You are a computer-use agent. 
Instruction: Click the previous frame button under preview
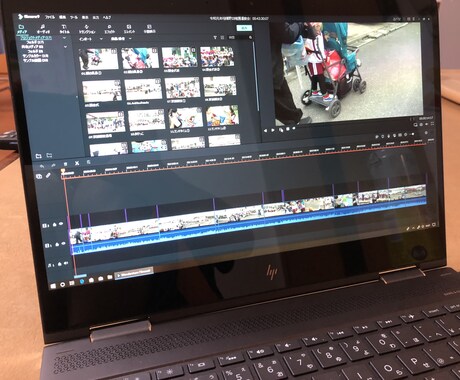coord(265,131)
